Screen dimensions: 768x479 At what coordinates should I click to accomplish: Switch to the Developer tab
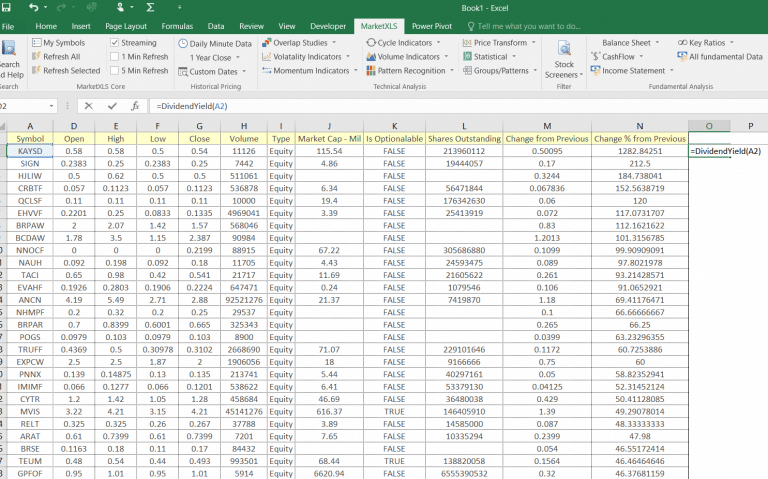[x=328, y=26]
